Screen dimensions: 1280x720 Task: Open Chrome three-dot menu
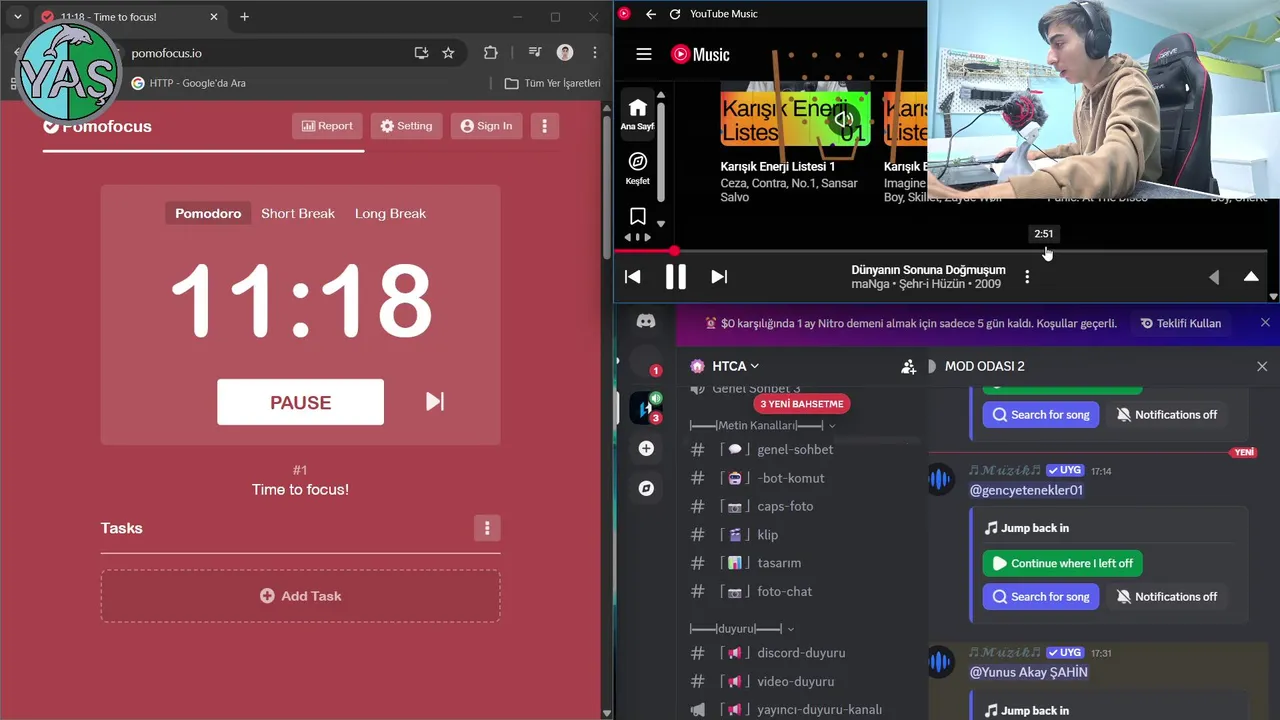595,53
